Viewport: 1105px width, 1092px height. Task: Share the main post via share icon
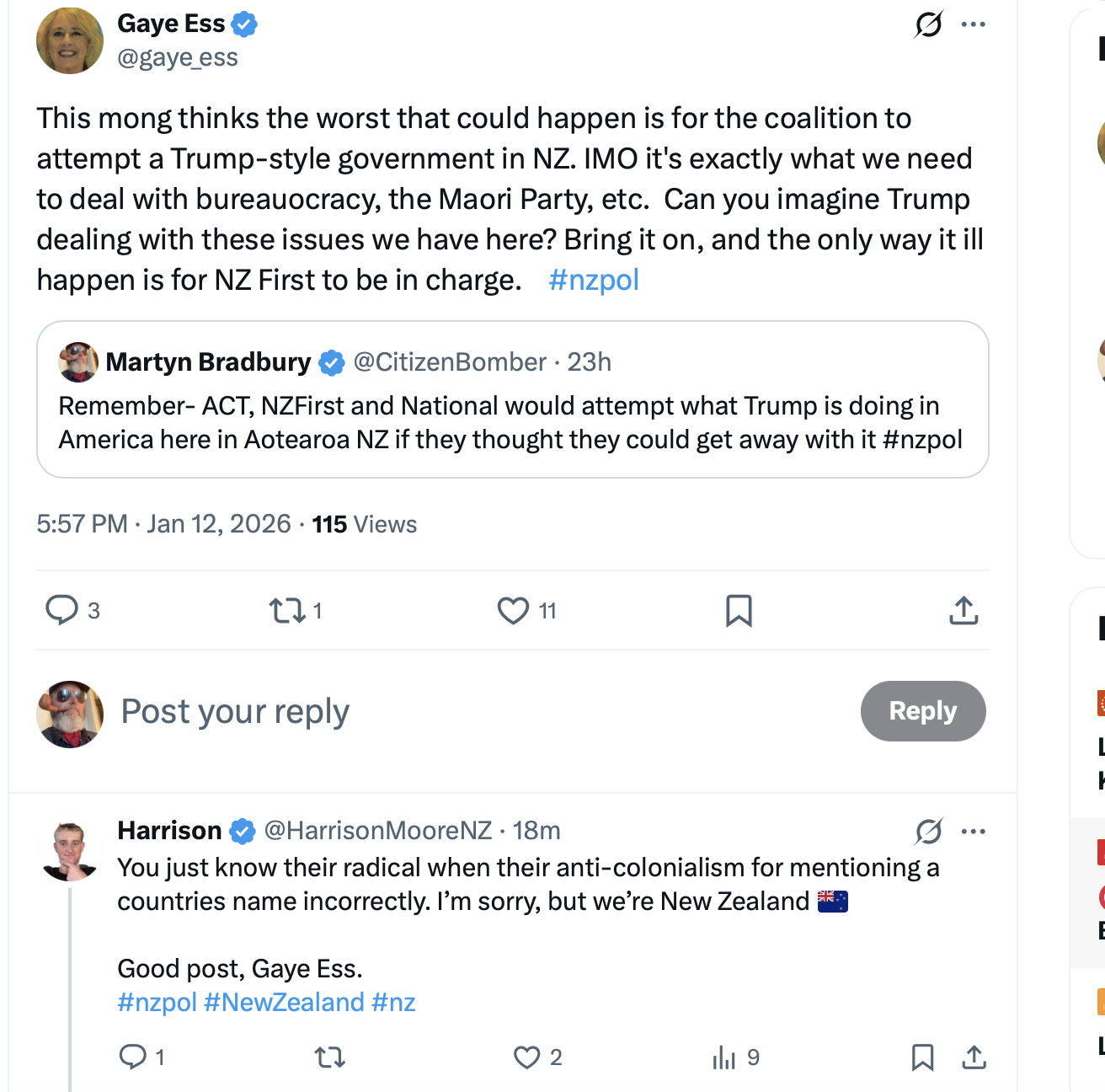(964, 610)
